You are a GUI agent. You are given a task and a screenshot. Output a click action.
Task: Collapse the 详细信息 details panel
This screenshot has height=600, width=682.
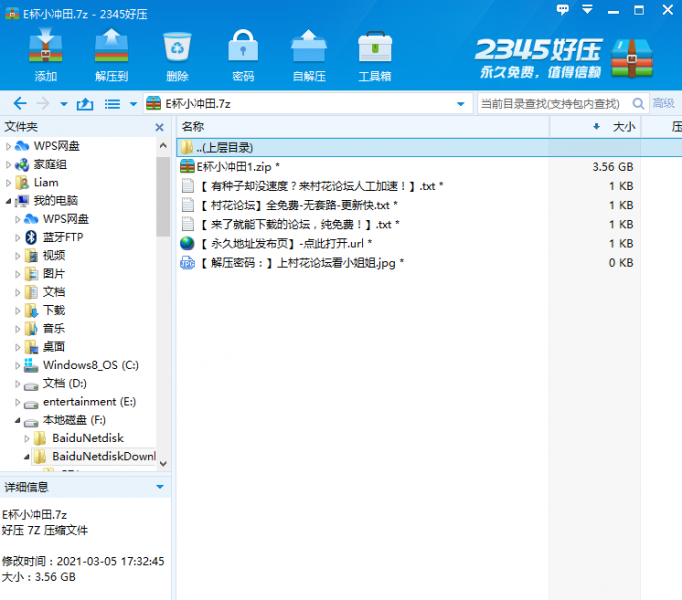159,487
